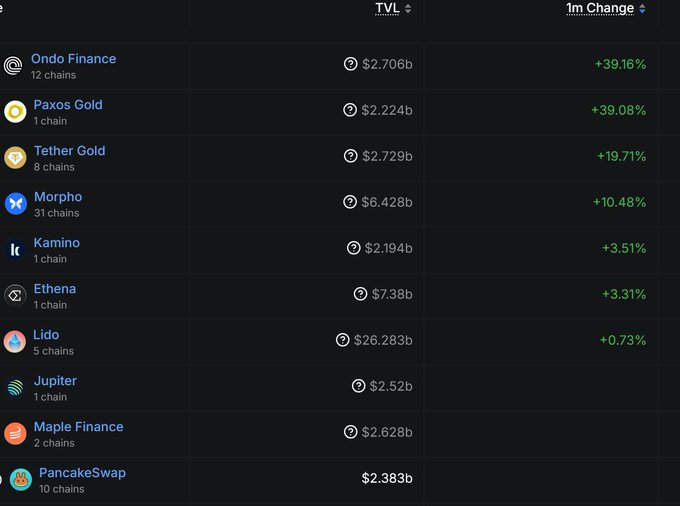Click the Morpho butterfly logo icon
680x506 pixels.
pos(15,204)
